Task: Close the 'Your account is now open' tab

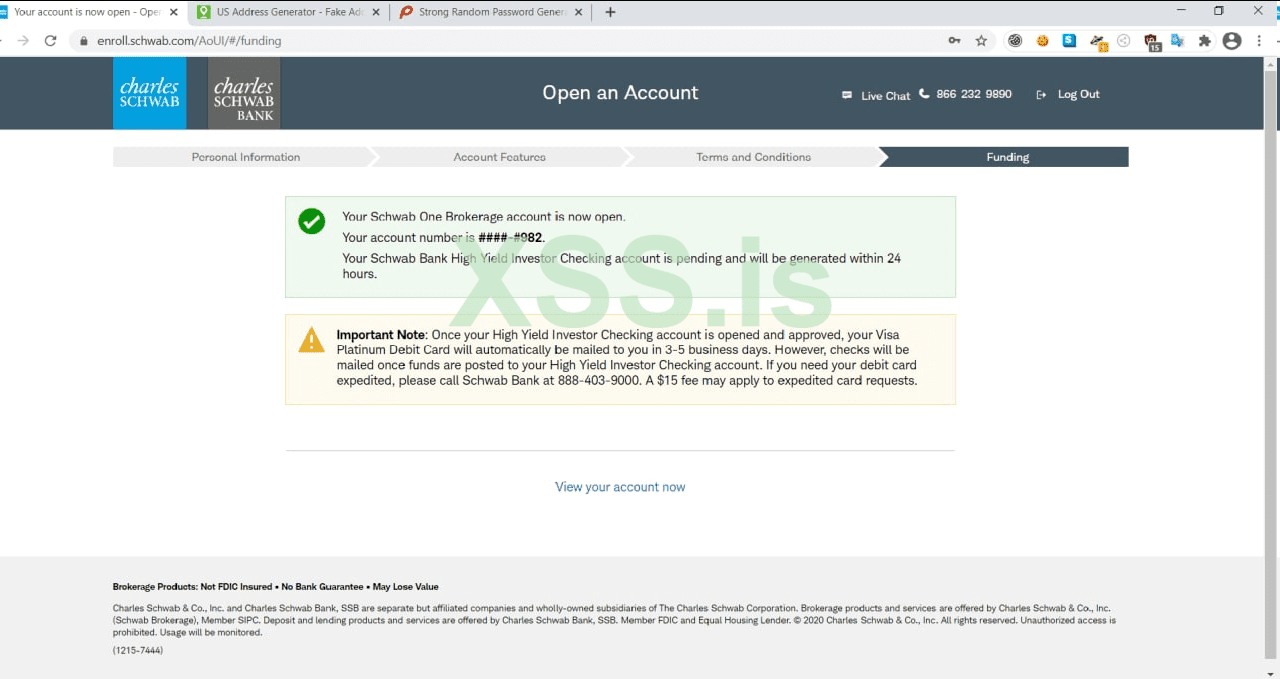Action: point(174,12)
